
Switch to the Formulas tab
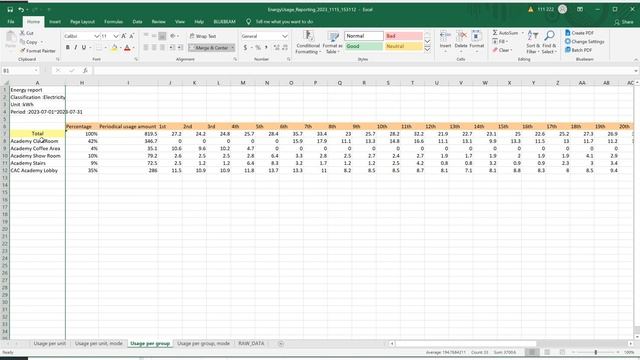coord(113,22)
